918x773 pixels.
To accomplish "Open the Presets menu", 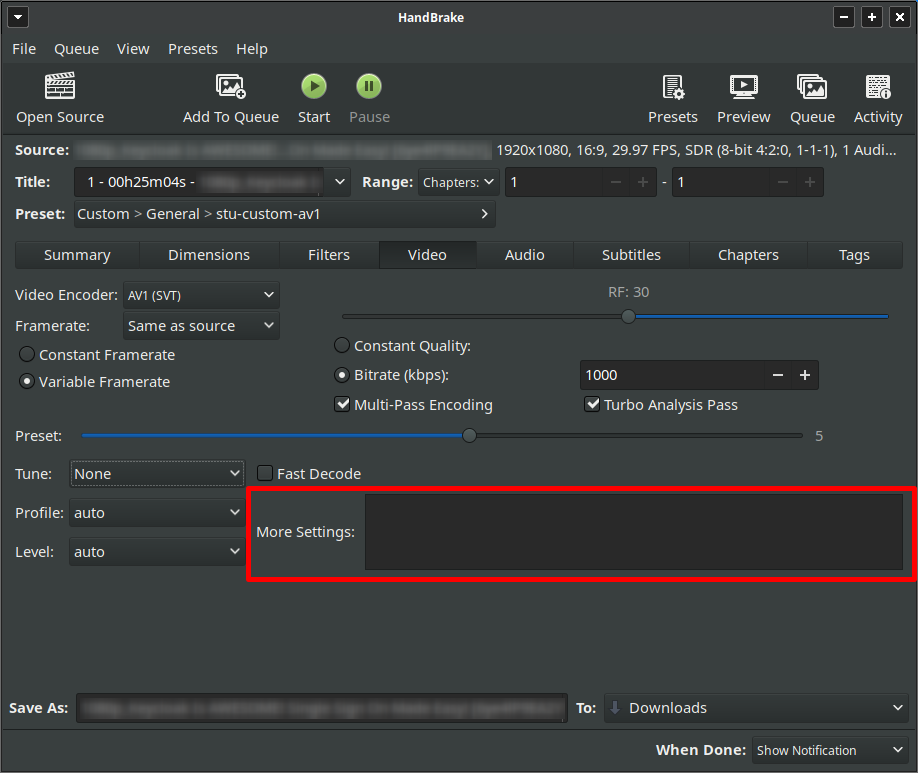I will click(192, 48).
